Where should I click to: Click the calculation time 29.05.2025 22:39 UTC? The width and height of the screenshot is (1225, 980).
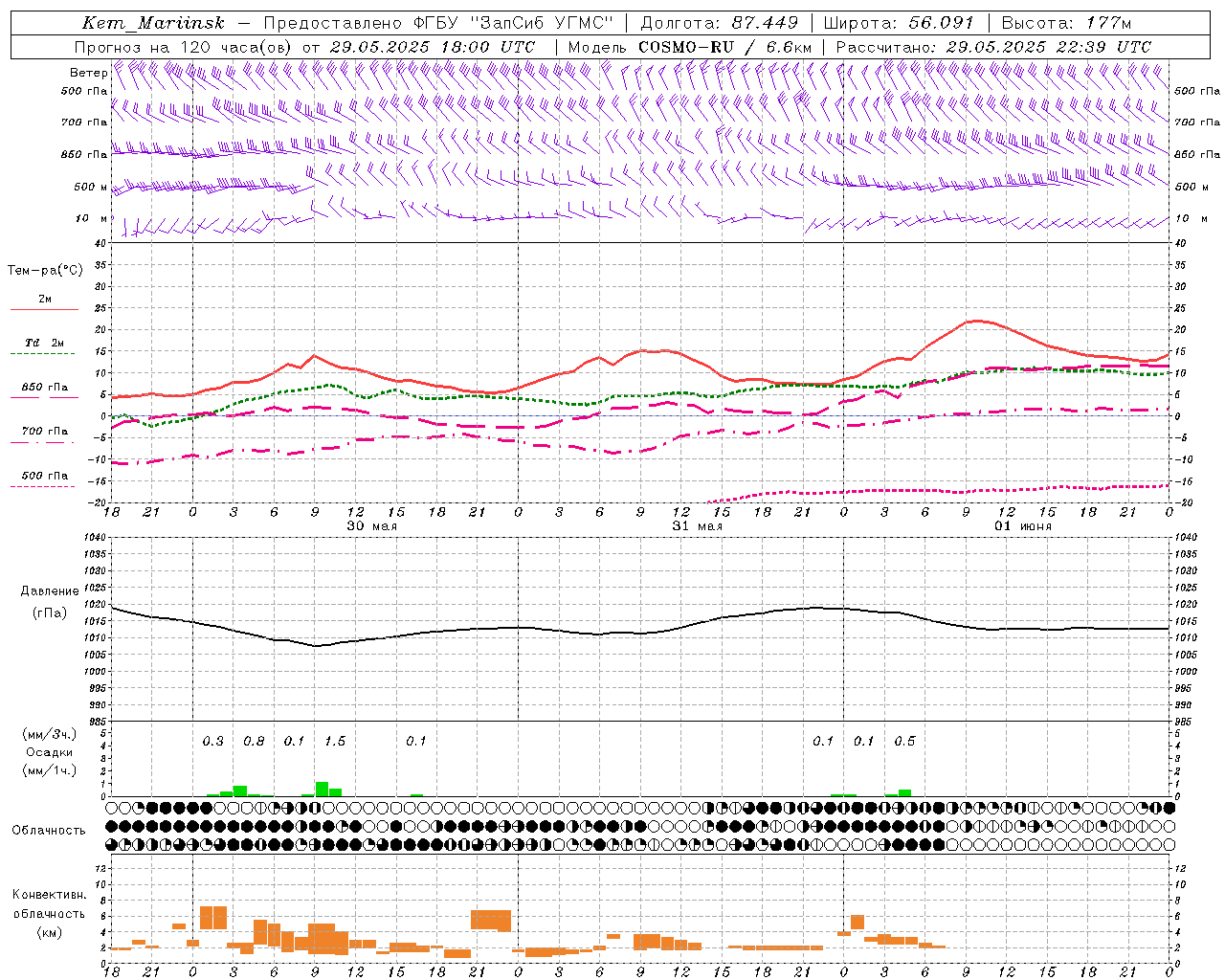click(x=1048, y=47)
